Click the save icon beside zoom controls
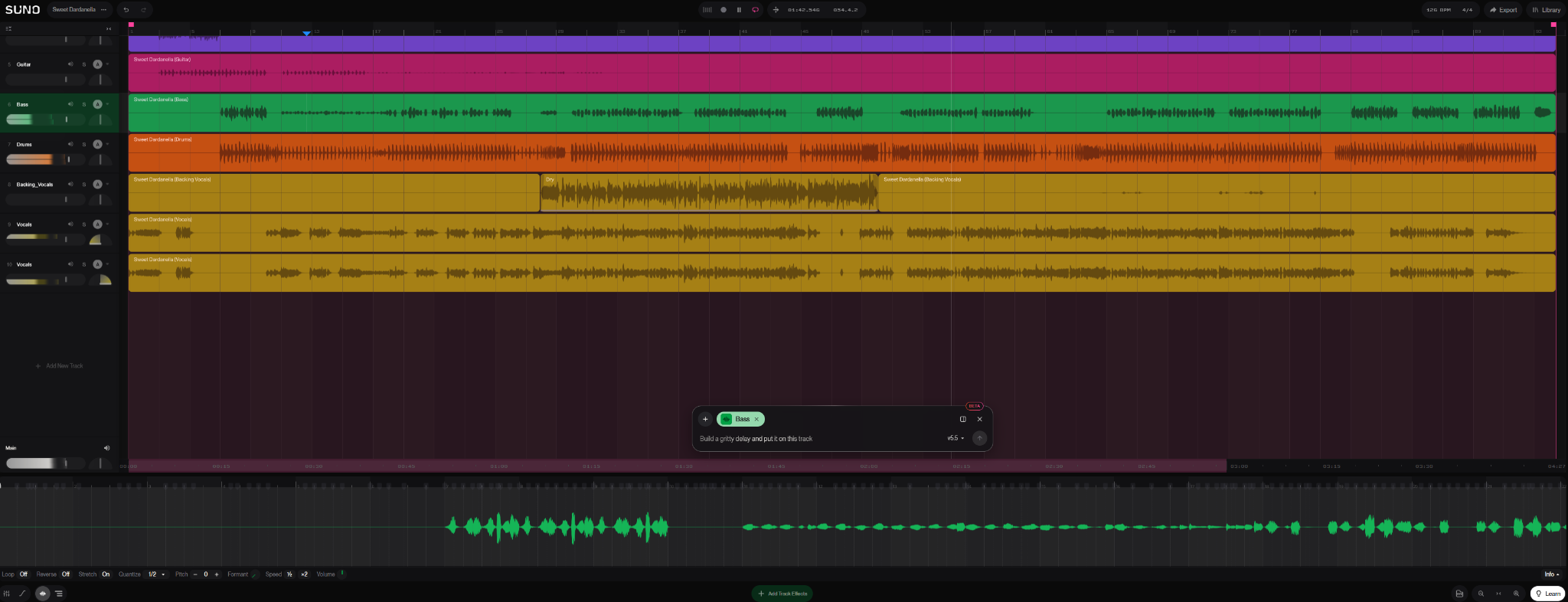The image size is (1568, 602). click(x=1459, y=594)
